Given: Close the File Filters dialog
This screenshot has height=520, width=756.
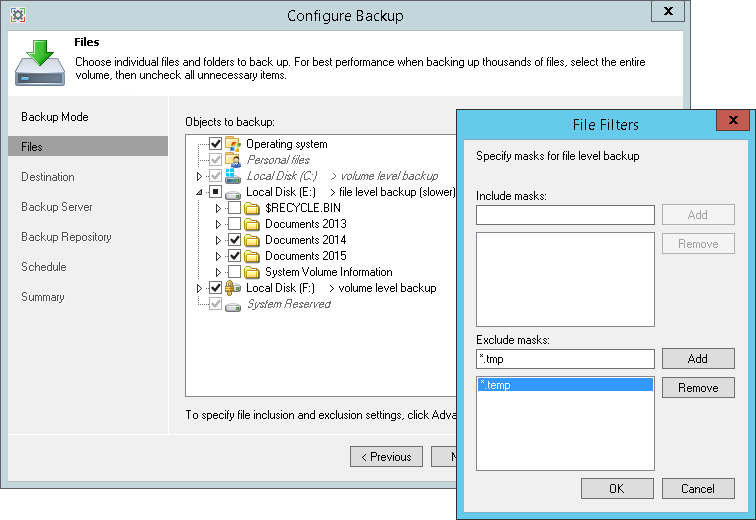Looking at the screenshot, I should pyautogui.click(x=733, y=120).
